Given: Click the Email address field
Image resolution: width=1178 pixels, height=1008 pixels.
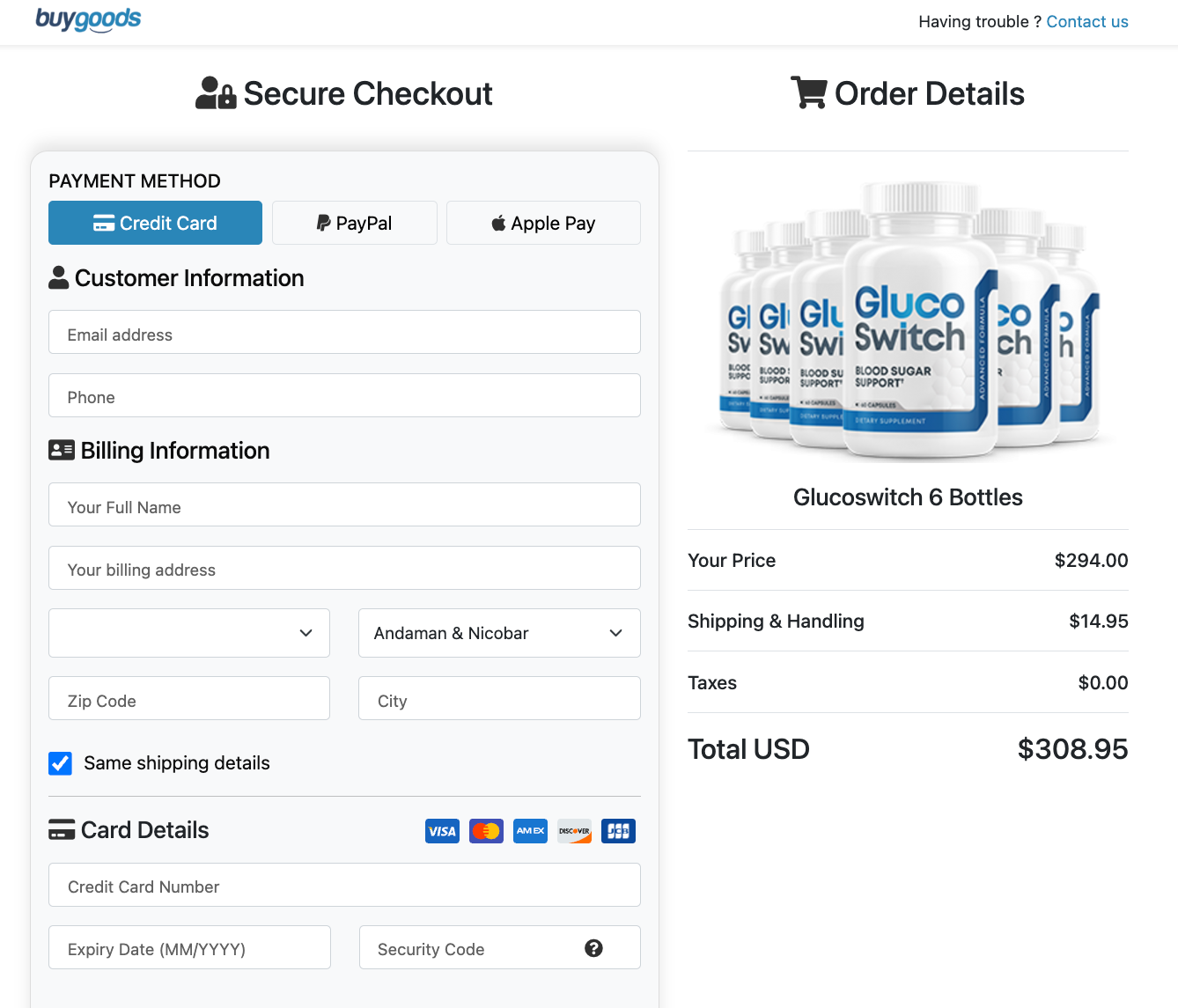Looking at the screenshot, I should (344, 332).
